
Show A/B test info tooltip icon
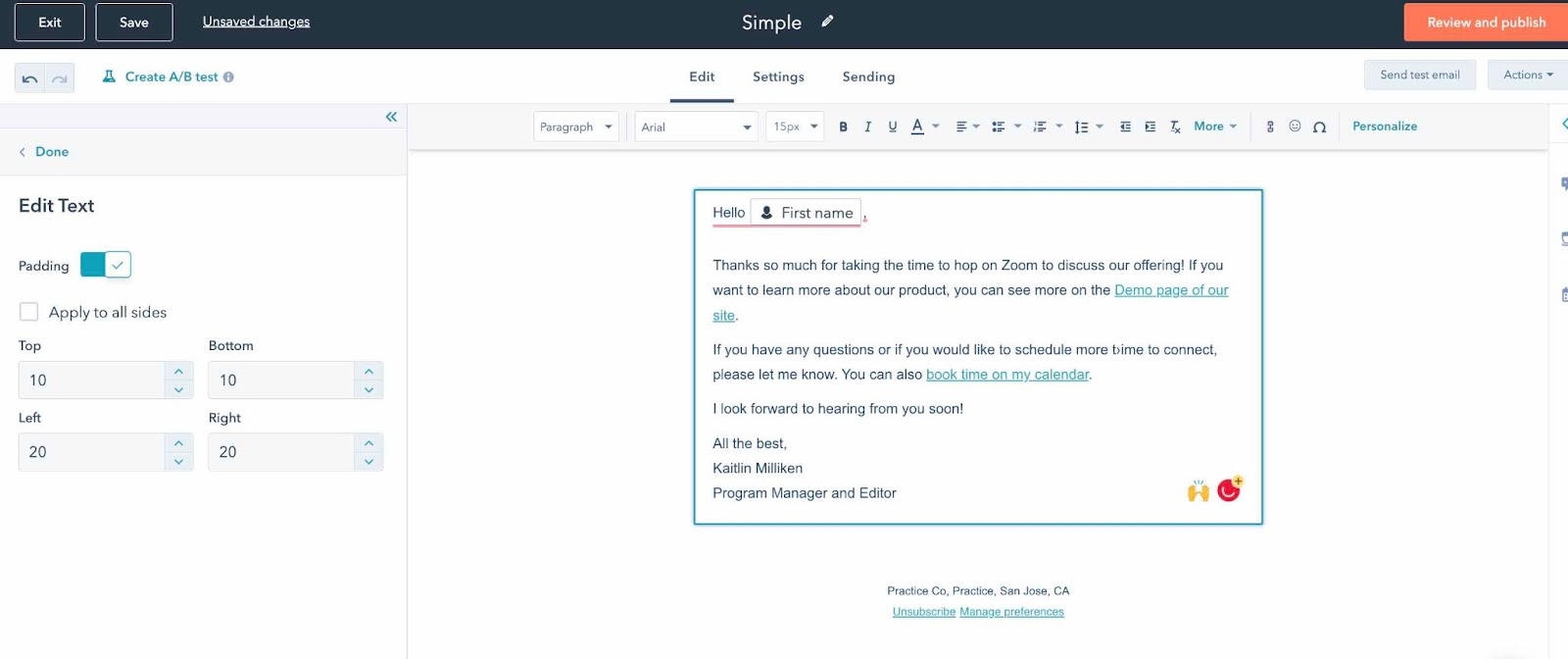(228, 76)
